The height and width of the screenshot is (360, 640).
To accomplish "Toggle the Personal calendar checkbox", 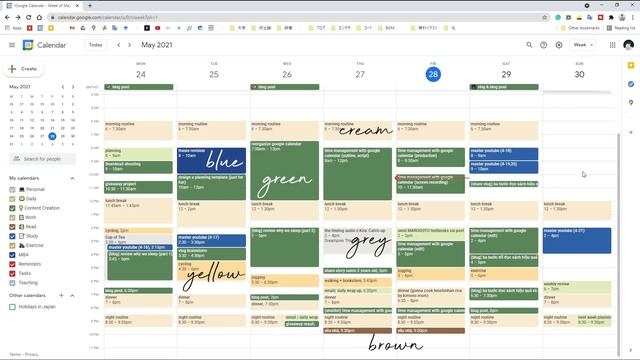I will click(x=12, y=189).
